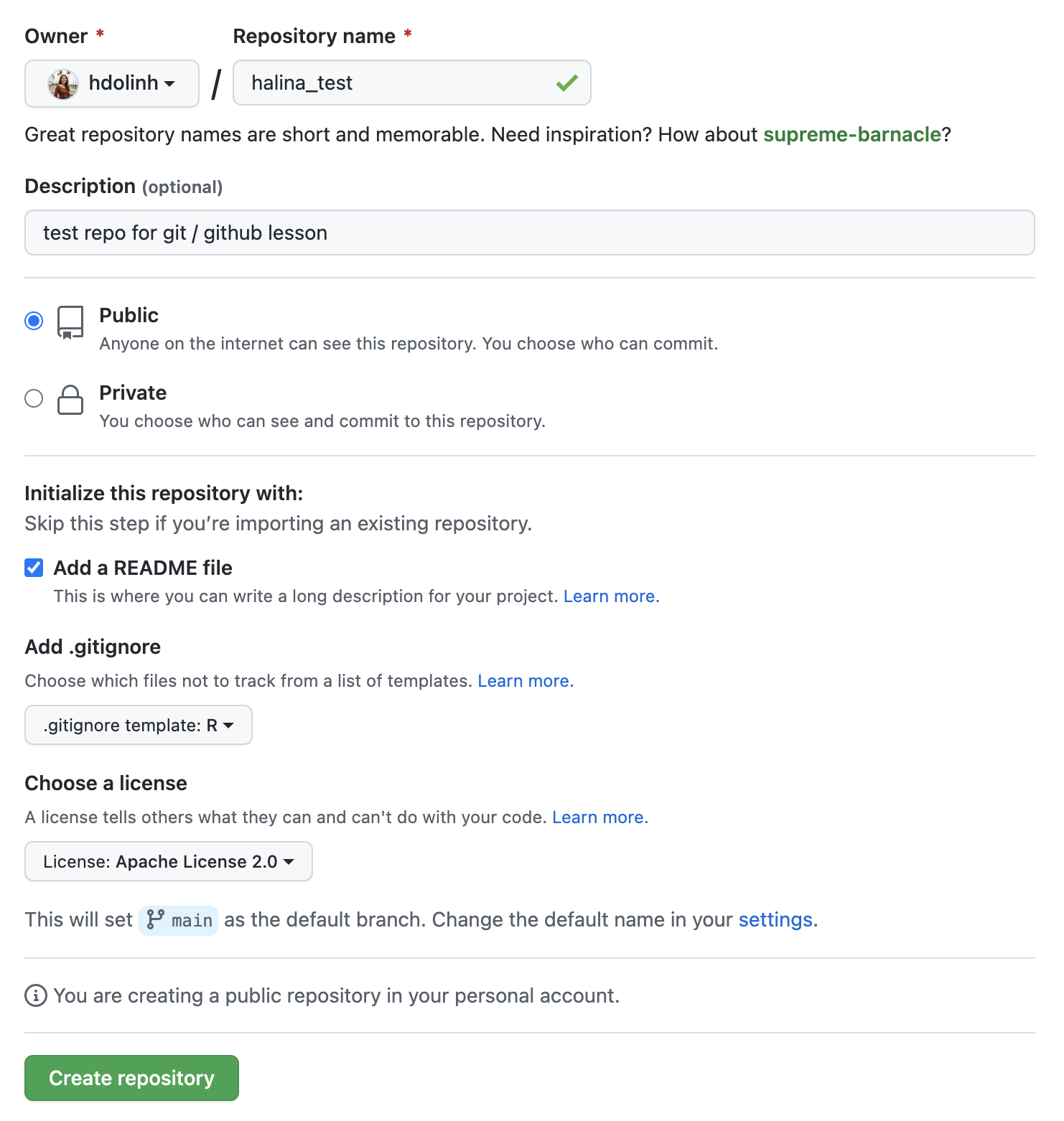Open Learn more link for README
This screenshot has width=1064, height=1121.
(x=611, y=596)
